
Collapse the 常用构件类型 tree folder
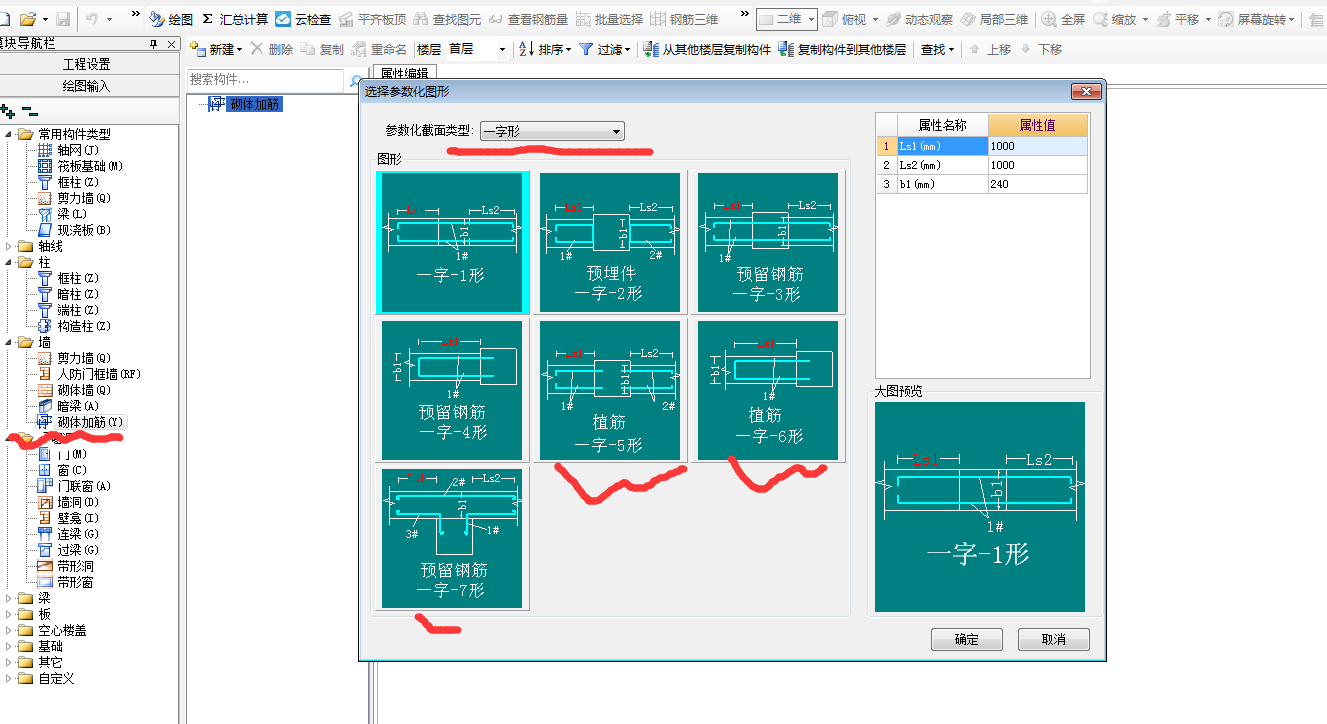pyautogui.click(x=11, y=134)
